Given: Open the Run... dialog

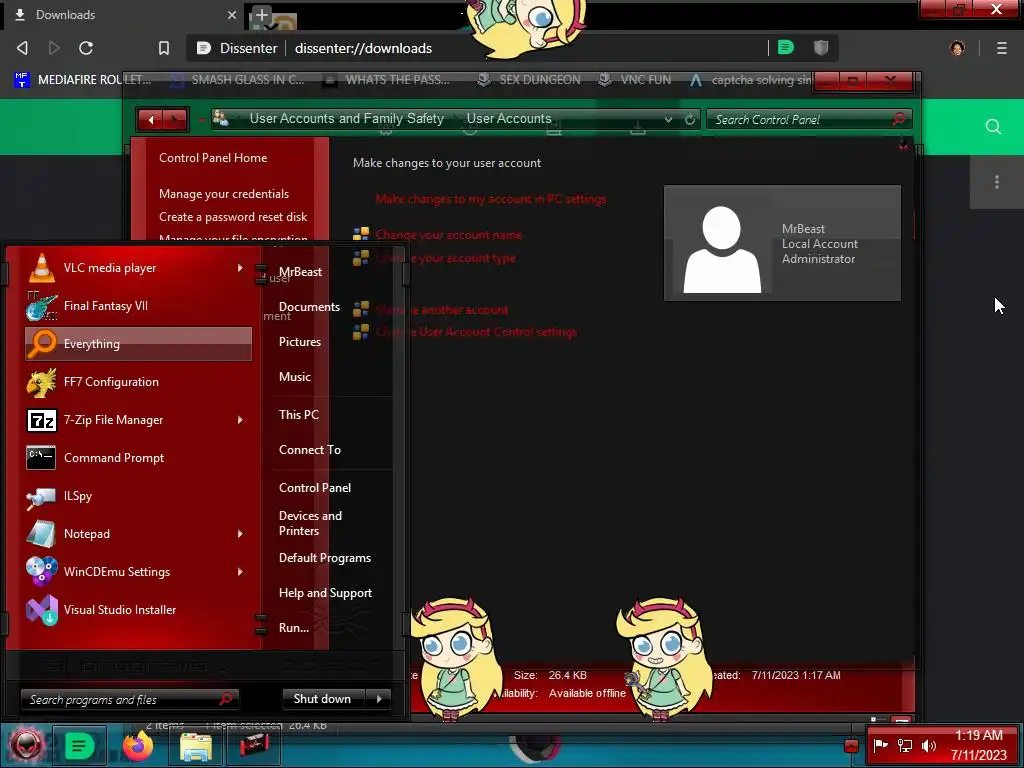Looking at the screenshot, I should coord(294,628).
